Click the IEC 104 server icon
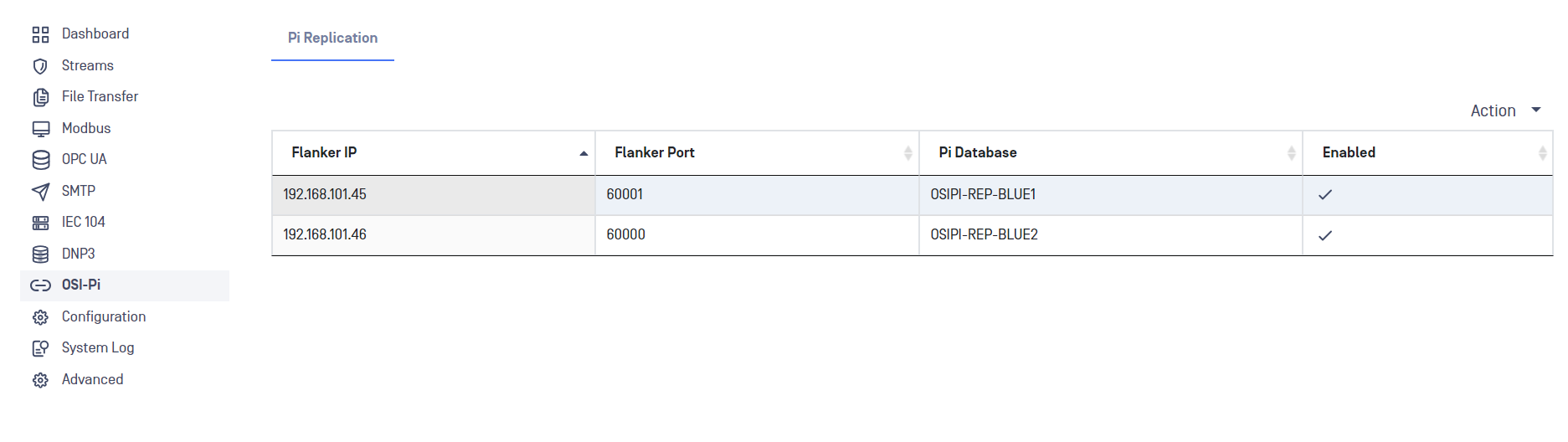The width and height of the screenshot is (1568, 442). coord(40,223)
